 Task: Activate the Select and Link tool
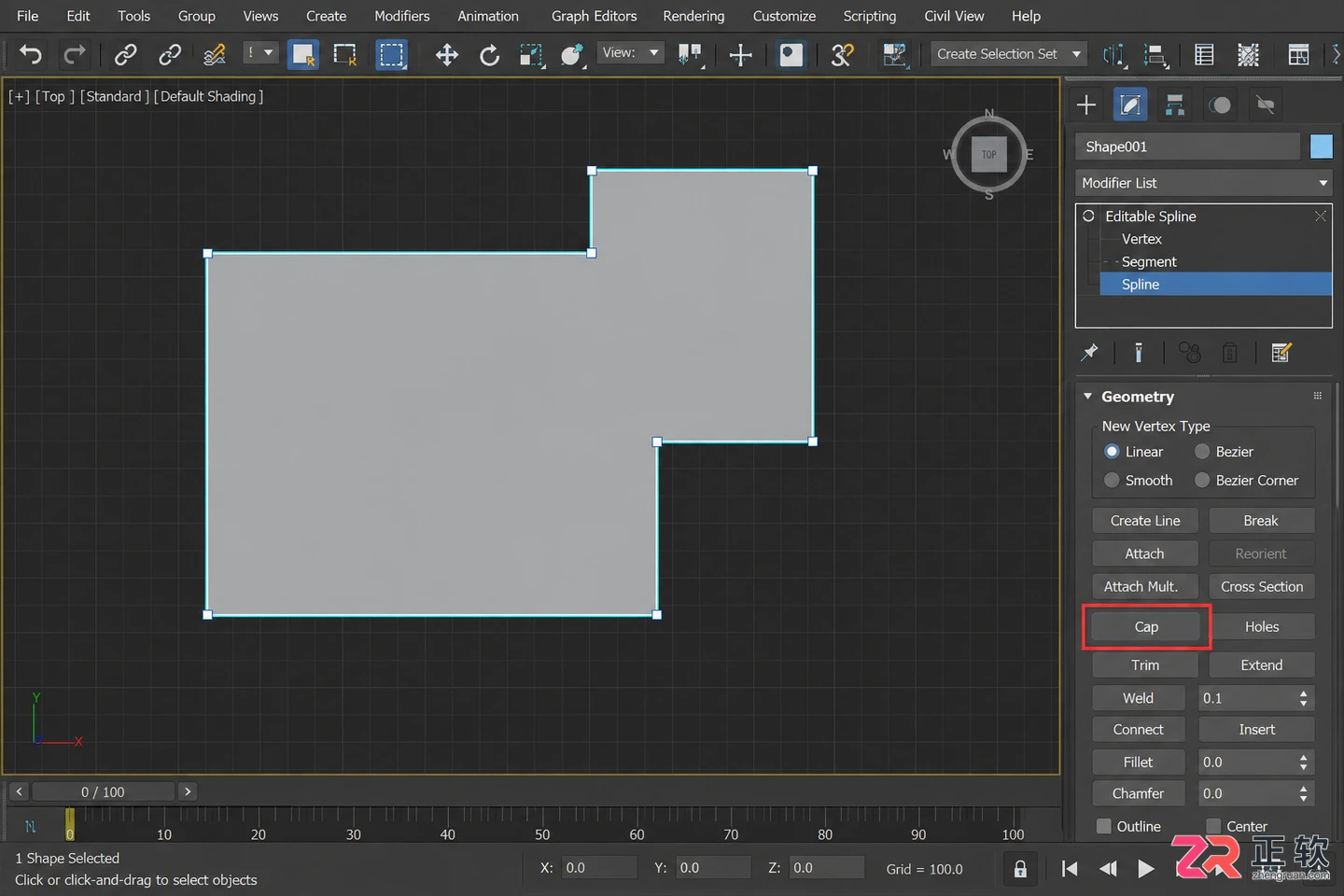[x=125, y=55]
